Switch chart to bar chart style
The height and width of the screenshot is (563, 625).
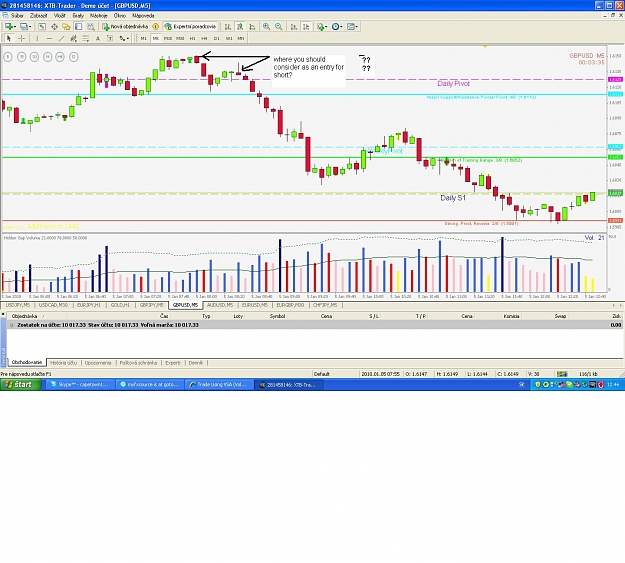(x=227, y=27)
